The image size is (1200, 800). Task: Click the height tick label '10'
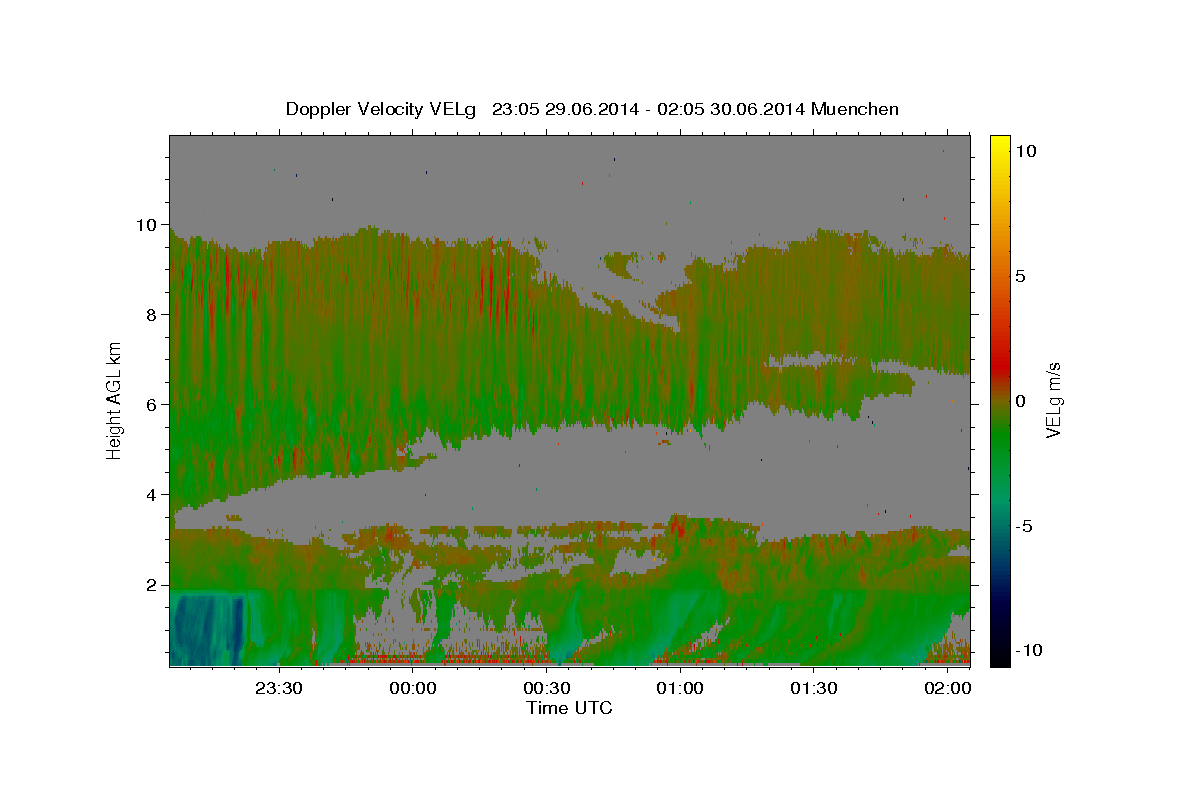[146, 225]
